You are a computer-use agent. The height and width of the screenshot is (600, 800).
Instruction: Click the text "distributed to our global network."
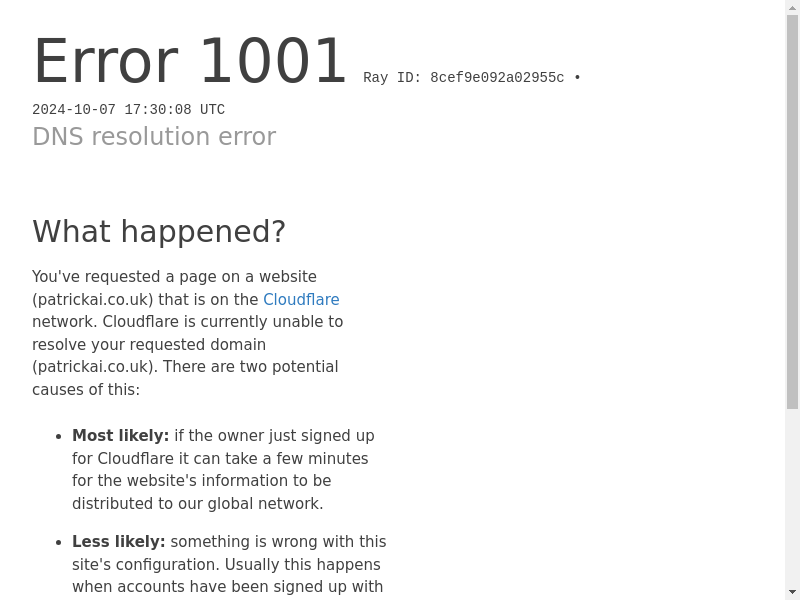click(197, 504)
